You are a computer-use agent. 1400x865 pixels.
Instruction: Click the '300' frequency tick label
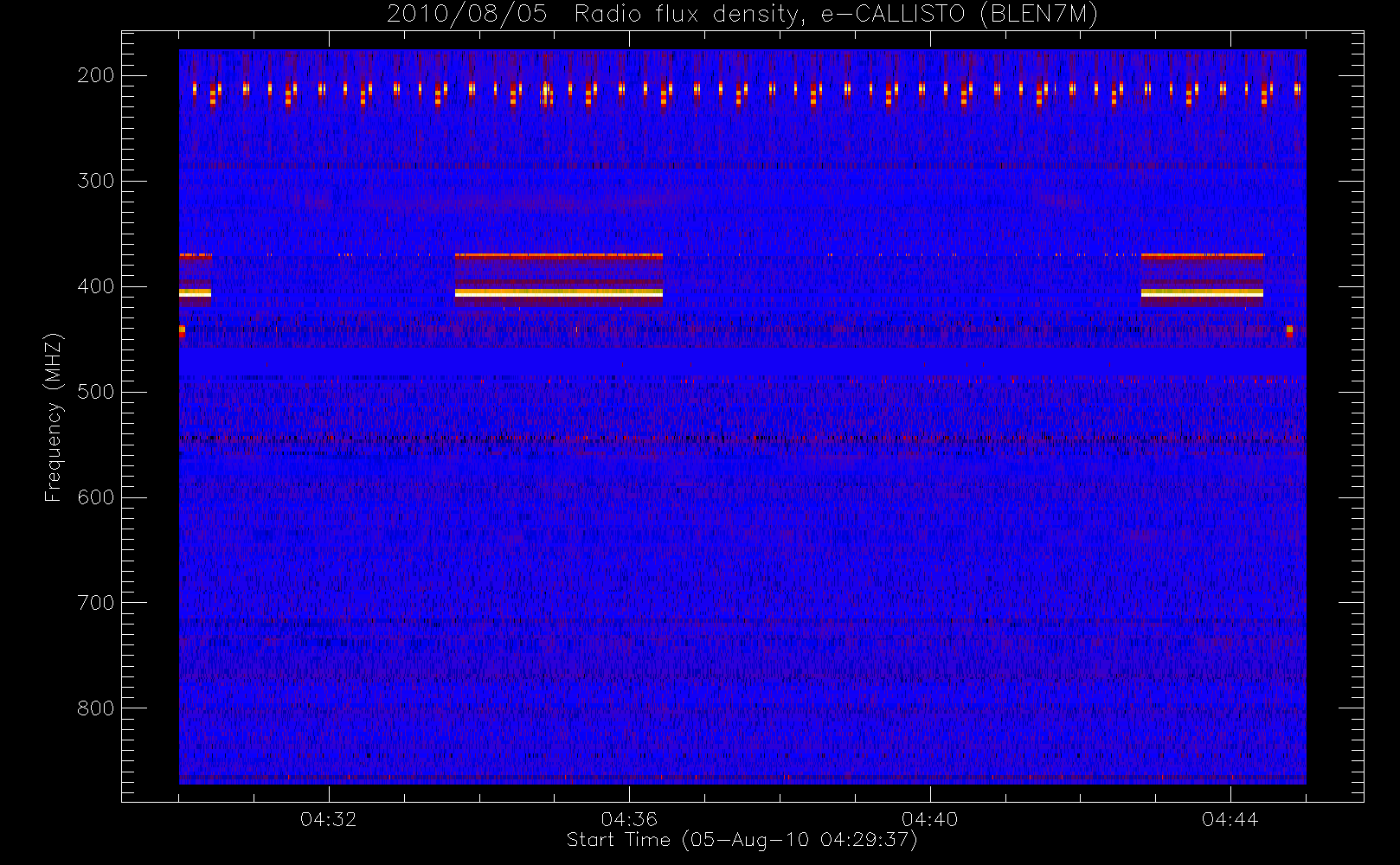[x=96, y=181]
